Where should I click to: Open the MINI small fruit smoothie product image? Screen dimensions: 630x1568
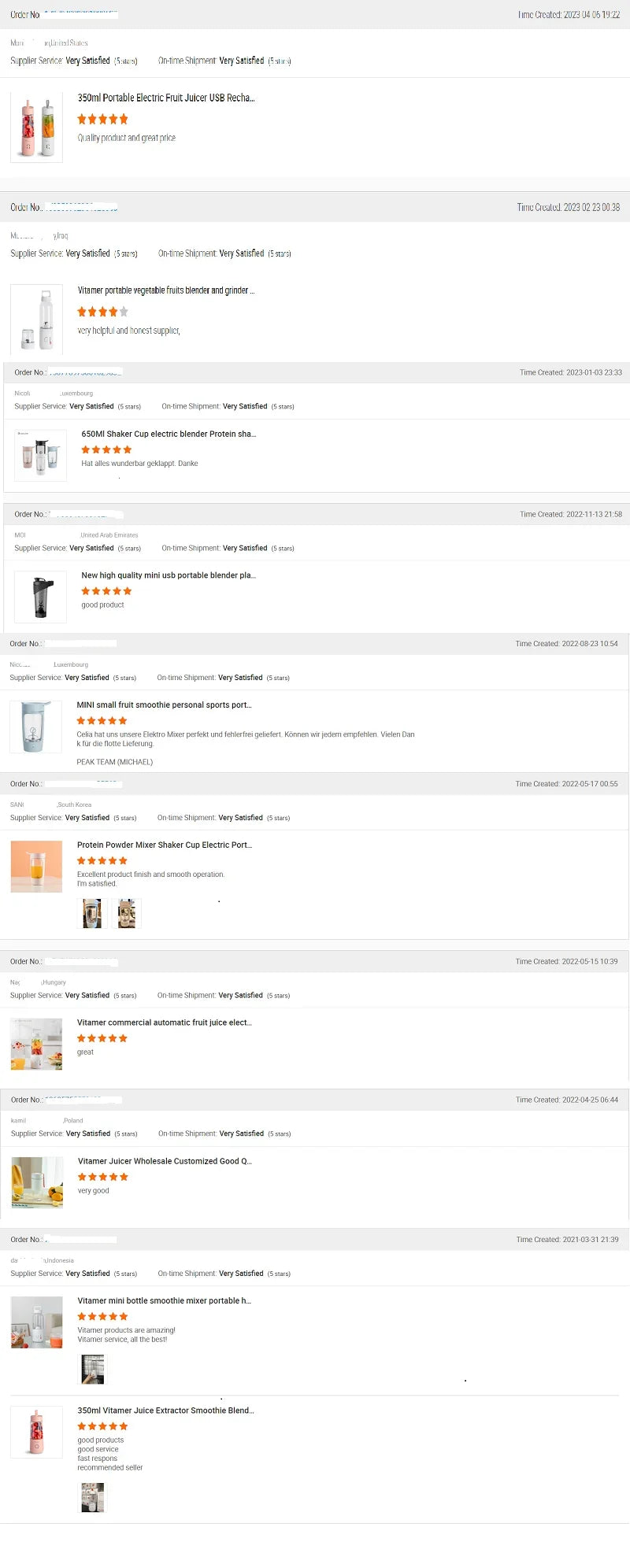(35, 727)
